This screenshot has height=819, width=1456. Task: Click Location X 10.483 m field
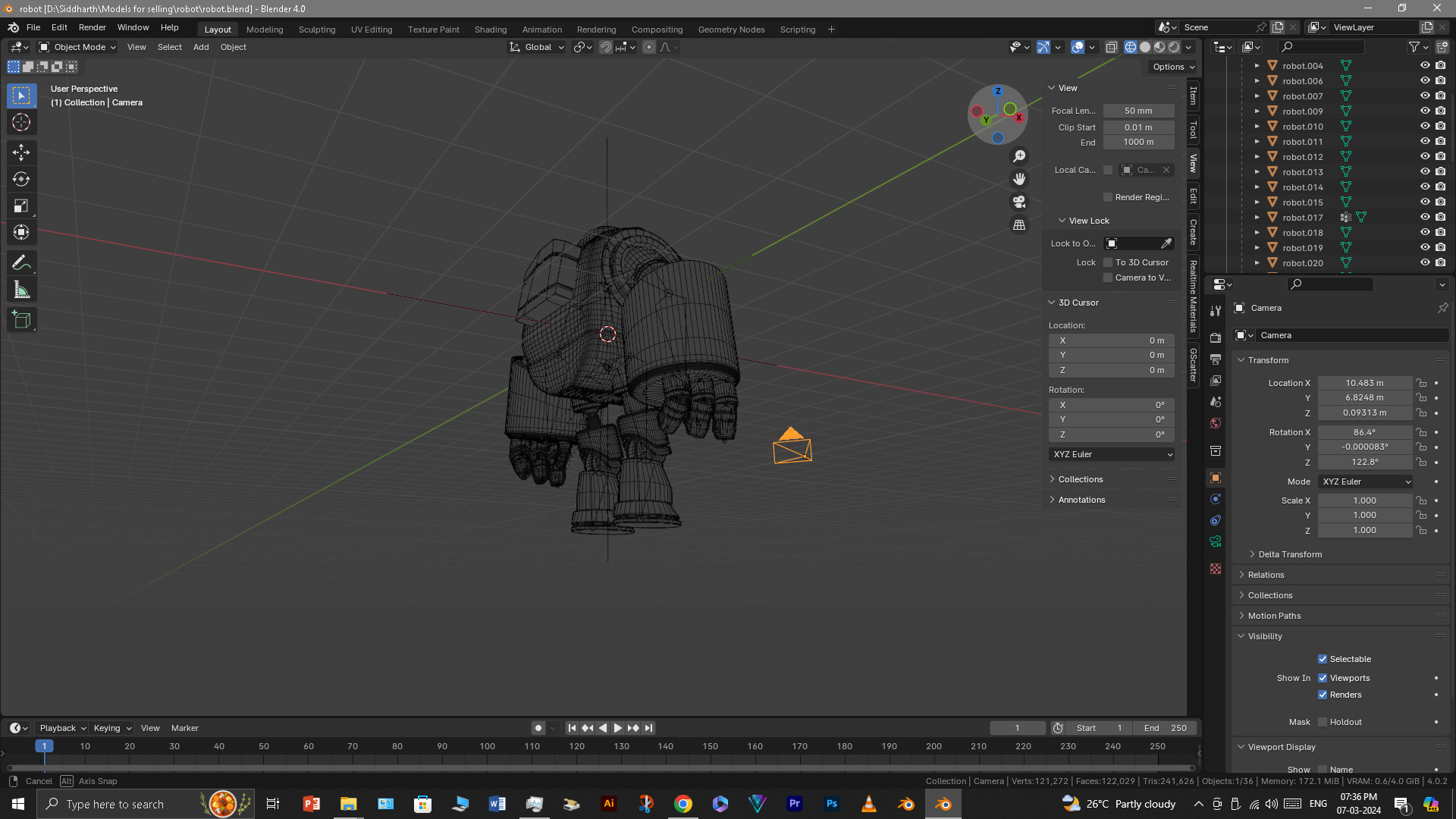pyautogui.click(x=1364, y=383)
